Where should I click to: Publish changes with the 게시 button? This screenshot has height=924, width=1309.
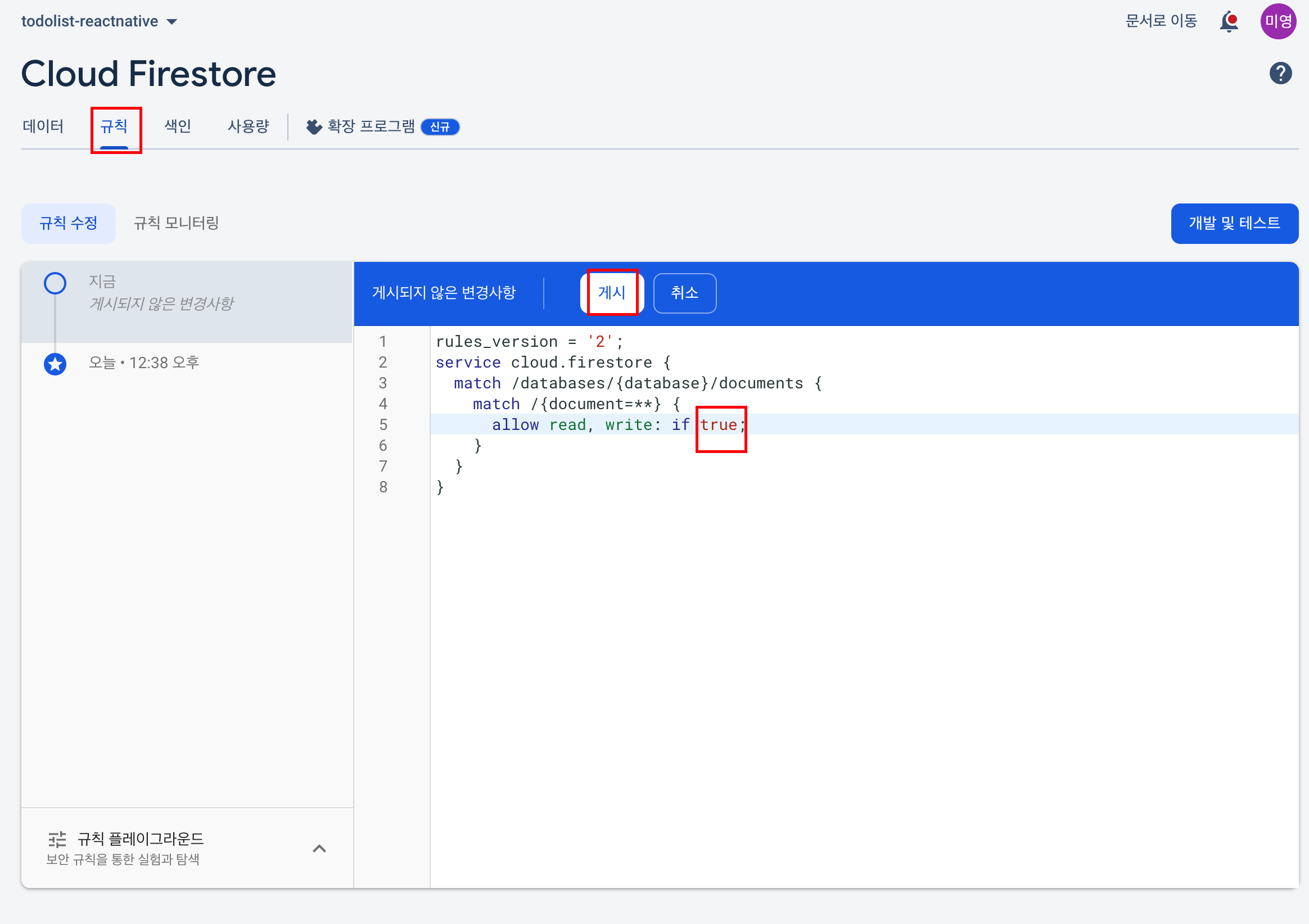pos(611,293)
